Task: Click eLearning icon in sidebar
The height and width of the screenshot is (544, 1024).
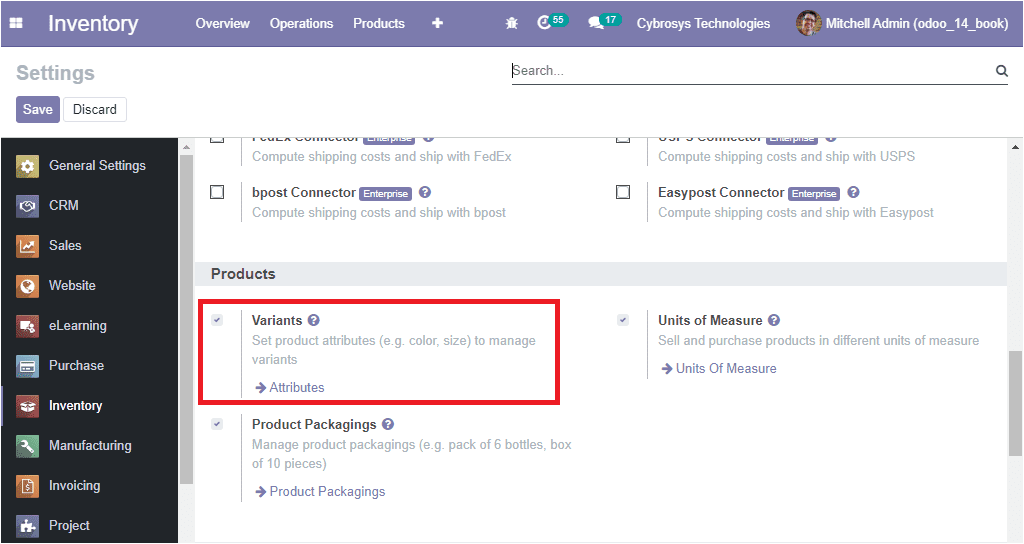Action: point(27,326)
